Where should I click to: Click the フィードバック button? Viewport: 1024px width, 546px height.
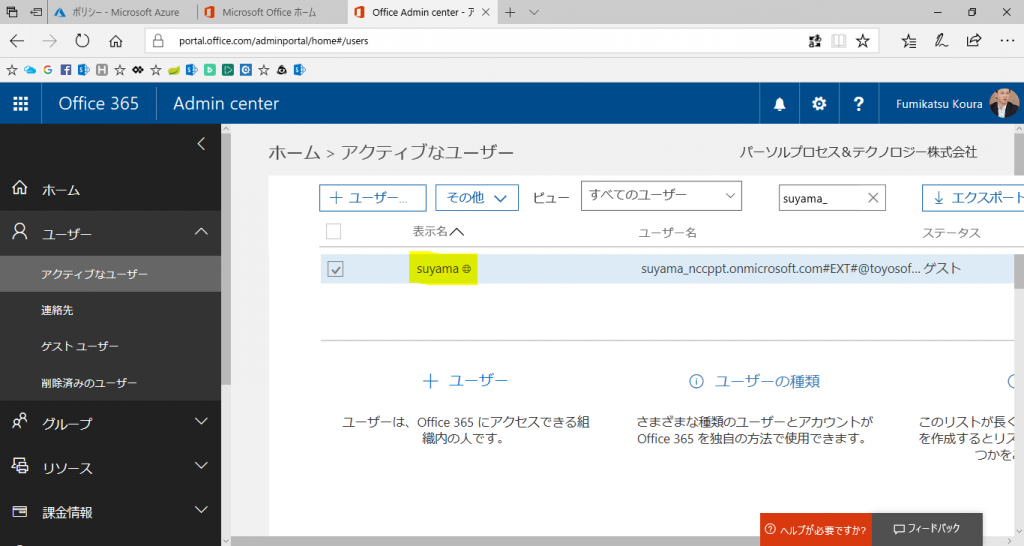pos(927,529)
